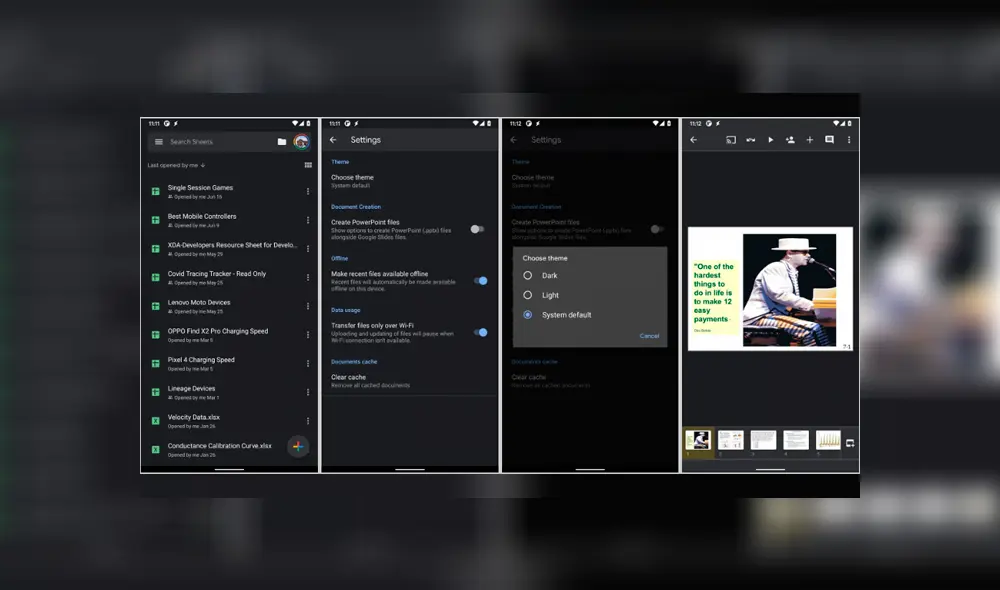1000x590 pixels.
Task: Start the slideshow with the Present button
Action: tap(771, 140)
